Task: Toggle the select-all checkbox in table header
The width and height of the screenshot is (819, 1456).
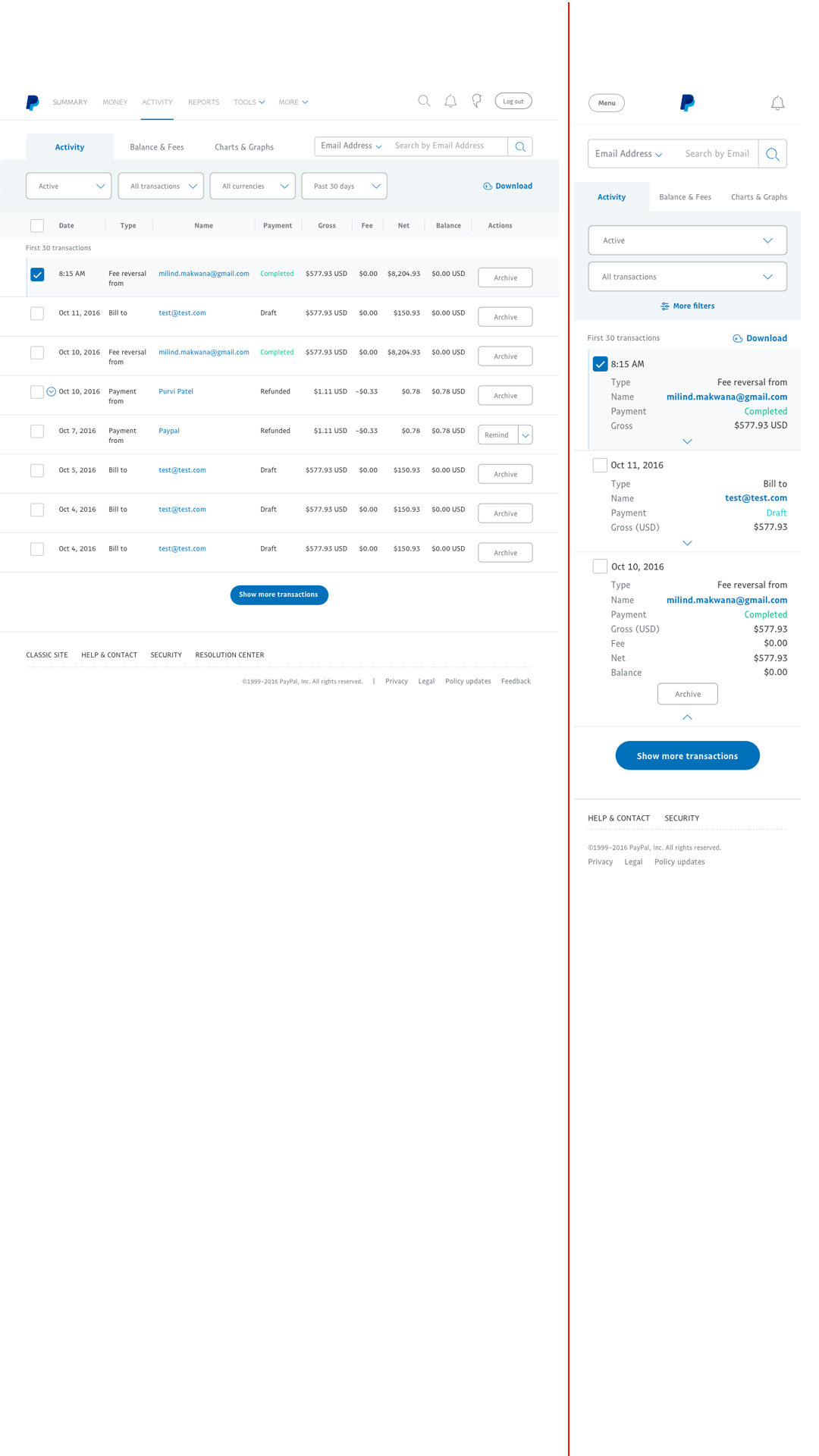Action: click(37, 225)
